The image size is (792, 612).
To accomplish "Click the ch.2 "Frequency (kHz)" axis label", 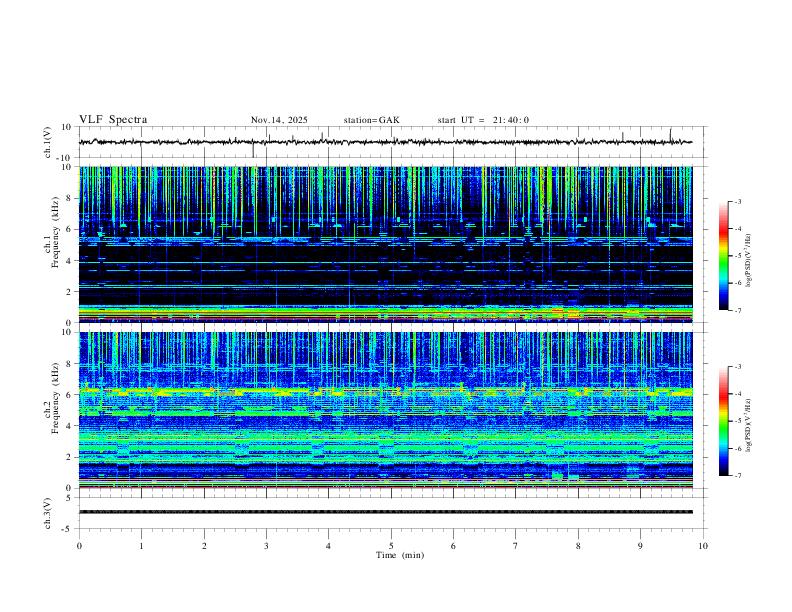I will point(55,398).
